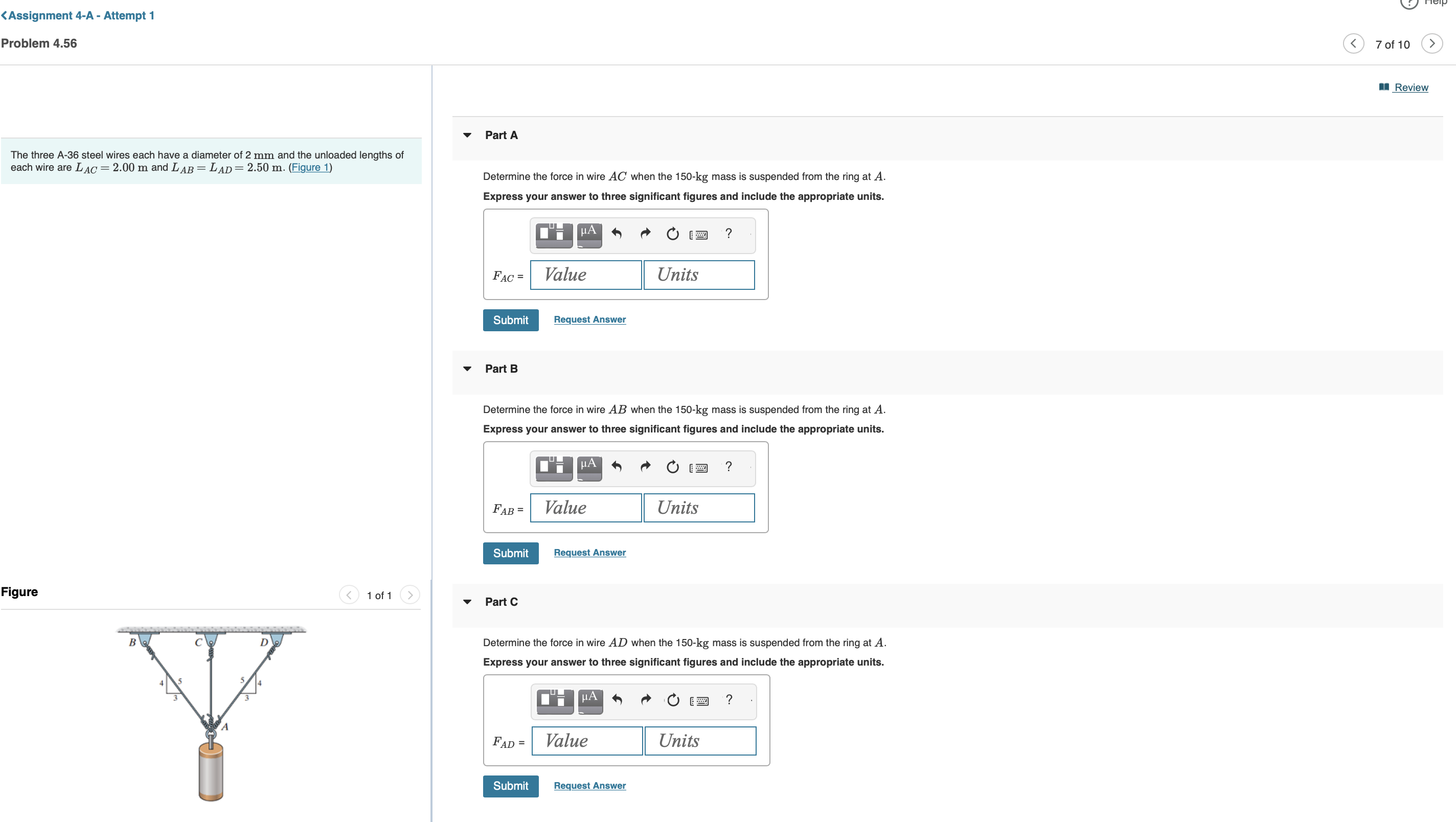Screen dimensions: 1456x822
Task: Open the Figure 1 link in problem text
Action: click(x=310, y=167)
